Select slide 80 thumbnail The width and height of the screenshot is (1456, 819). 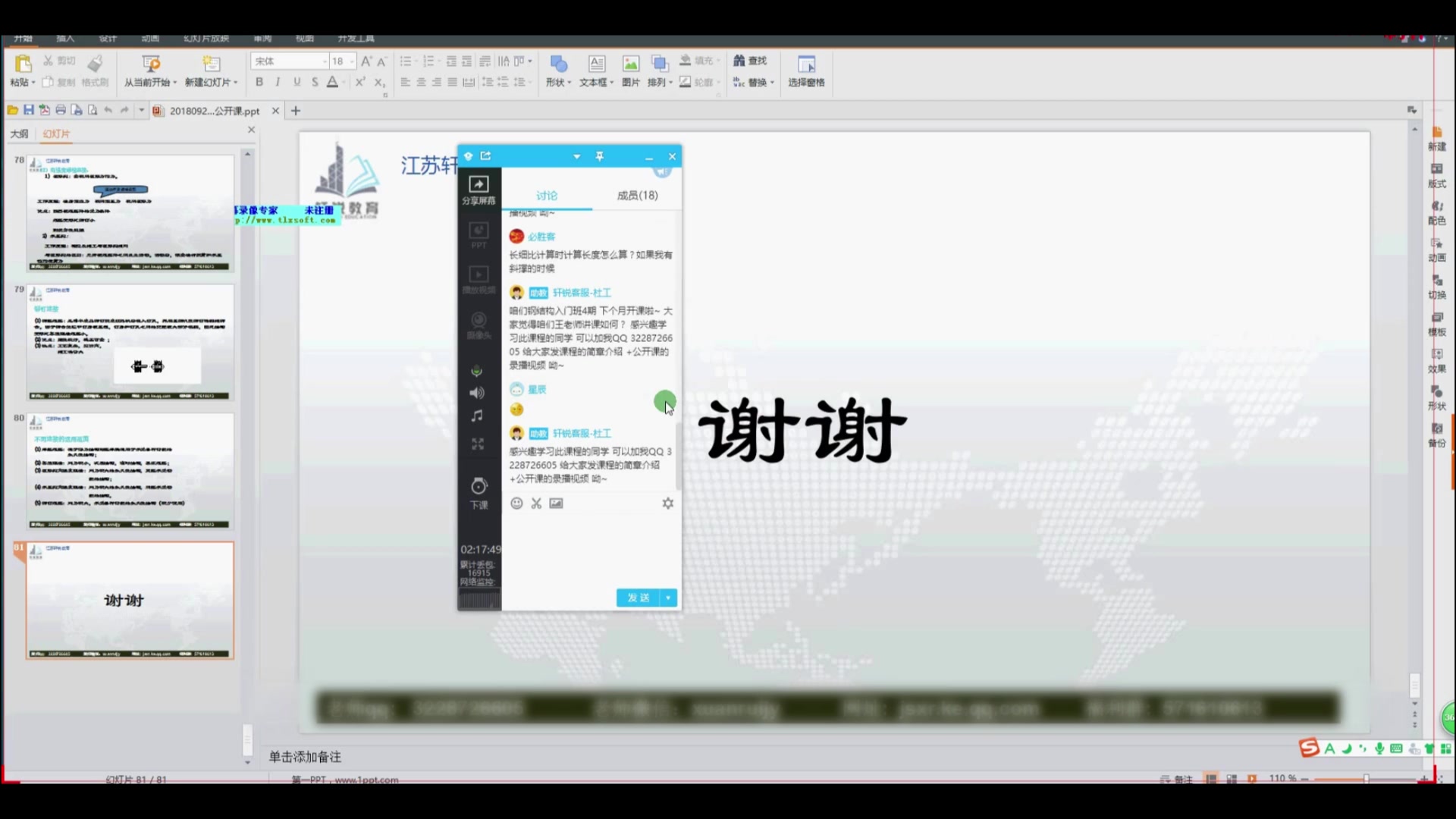(x=130, y=471)
